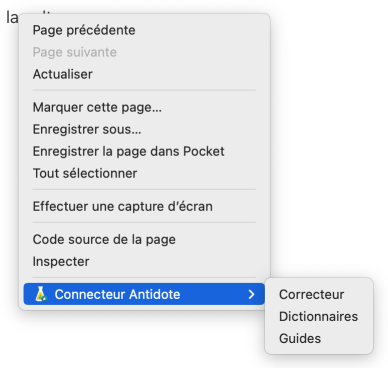Reload the page with Actualiser

[63, 74]
